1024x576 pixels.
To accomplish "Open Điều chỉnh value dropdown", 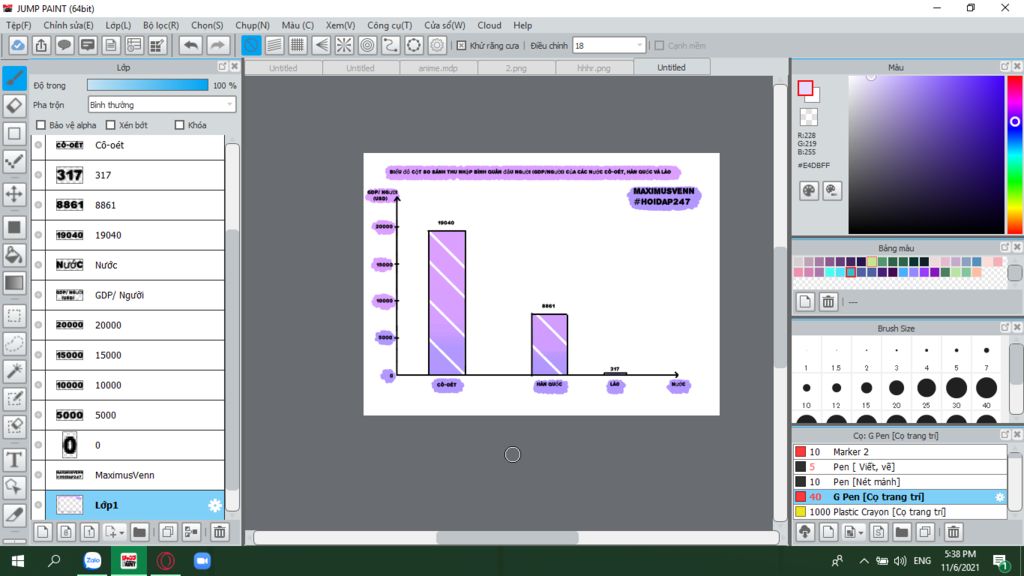I will click(x=609, y=46).
